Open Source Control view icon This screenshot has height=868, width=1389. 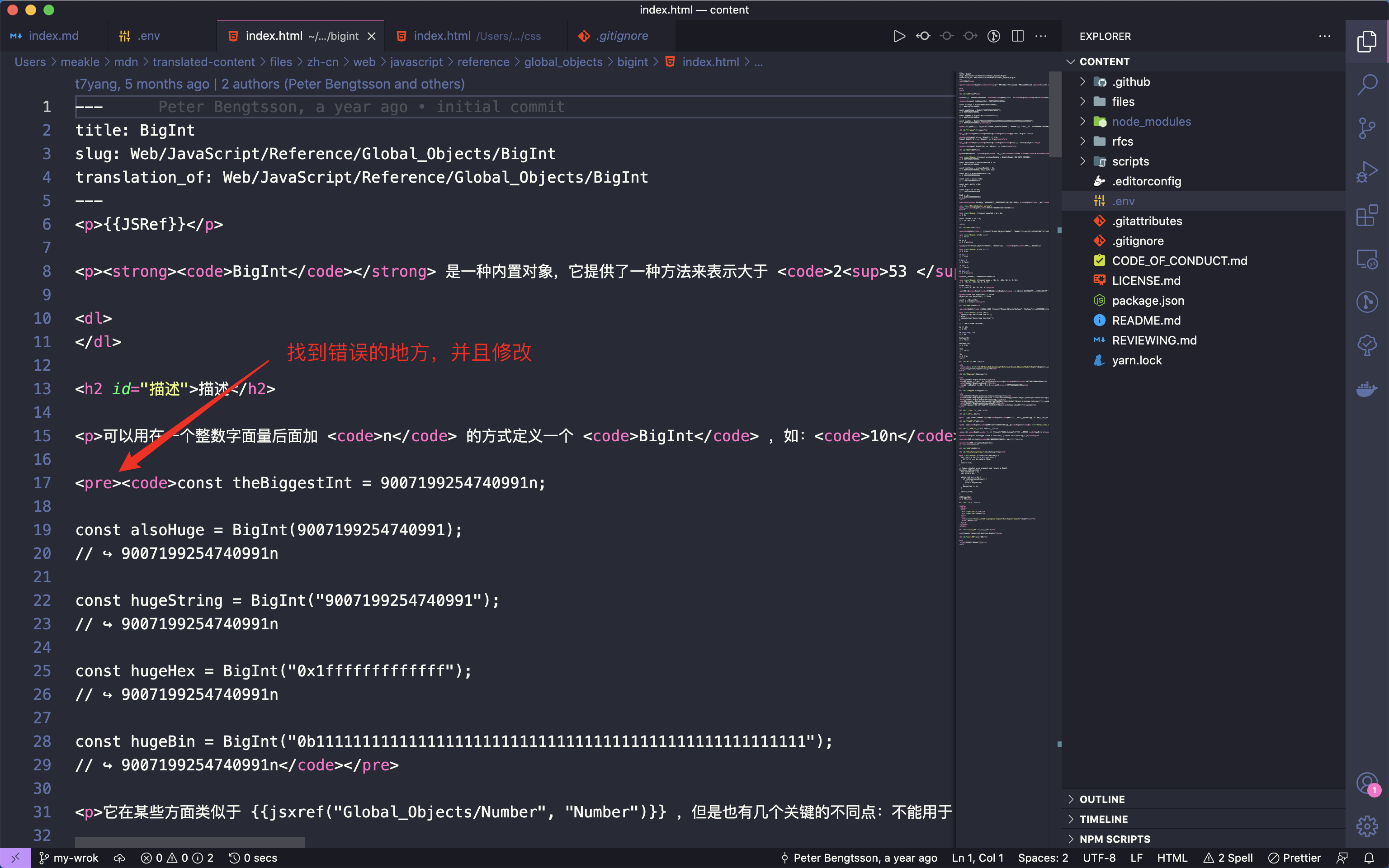[x=1366, y=128]
